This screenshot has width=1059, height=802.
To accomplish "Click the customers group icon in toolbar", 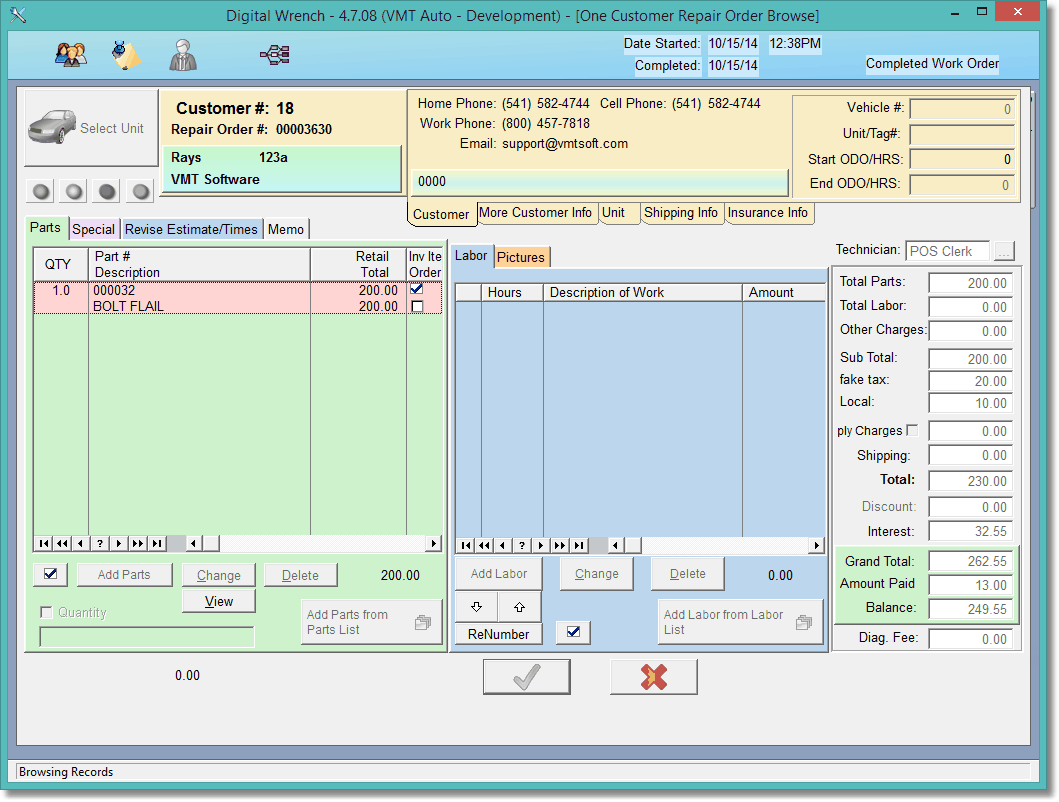I will click(70, 55).
